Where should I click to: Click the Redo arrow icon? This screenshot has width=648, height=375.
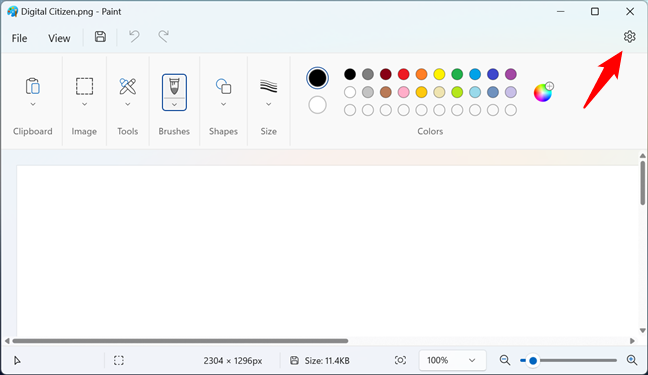point(164,36)
